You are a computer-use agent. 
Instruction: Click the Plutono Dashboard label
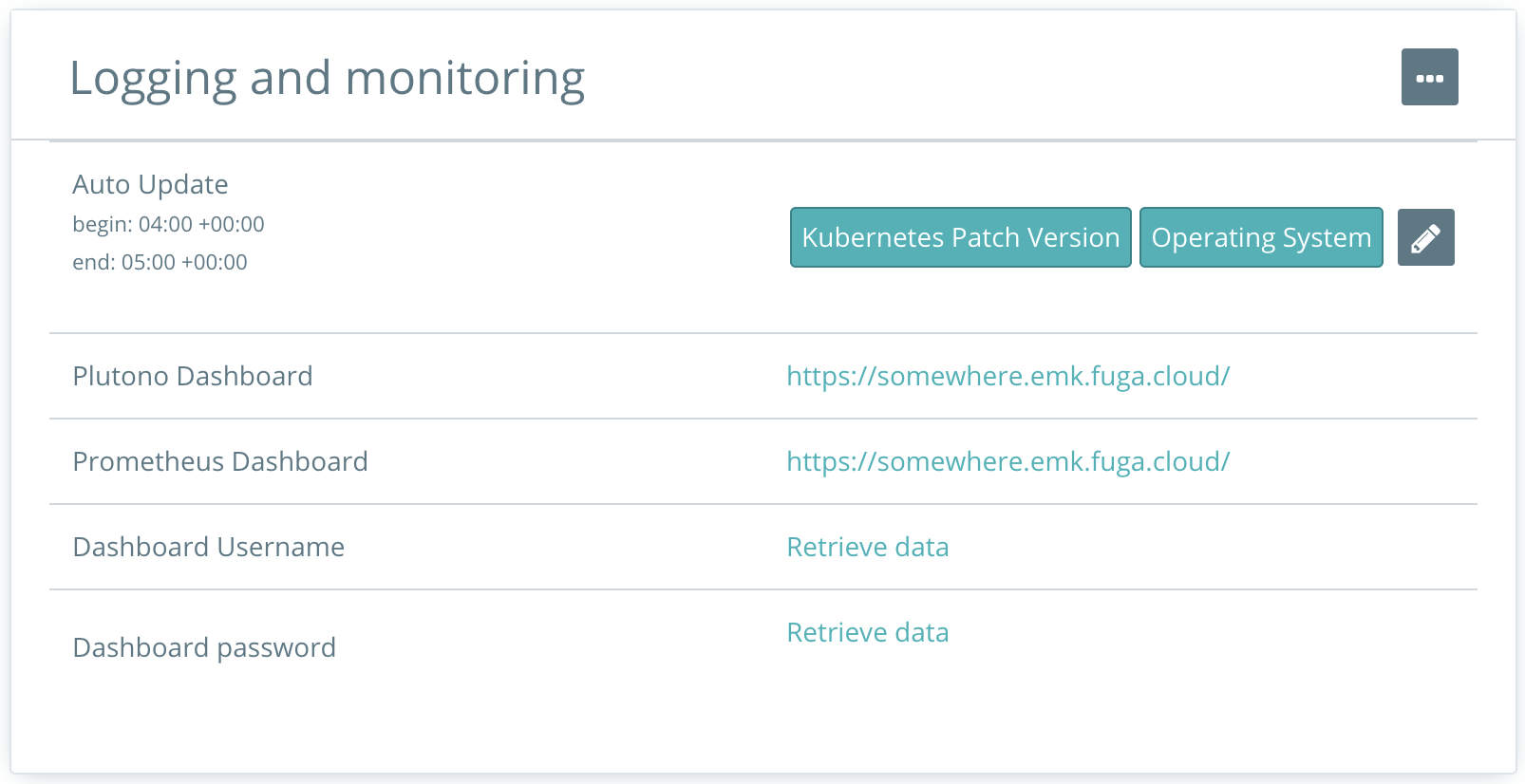click(x=193, y=376)
